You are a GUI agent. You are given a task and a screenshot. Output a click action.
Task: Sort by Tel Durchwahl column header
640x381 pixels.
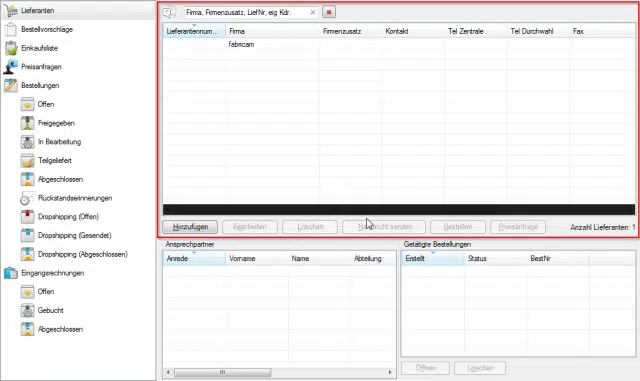tap(538, 31)
